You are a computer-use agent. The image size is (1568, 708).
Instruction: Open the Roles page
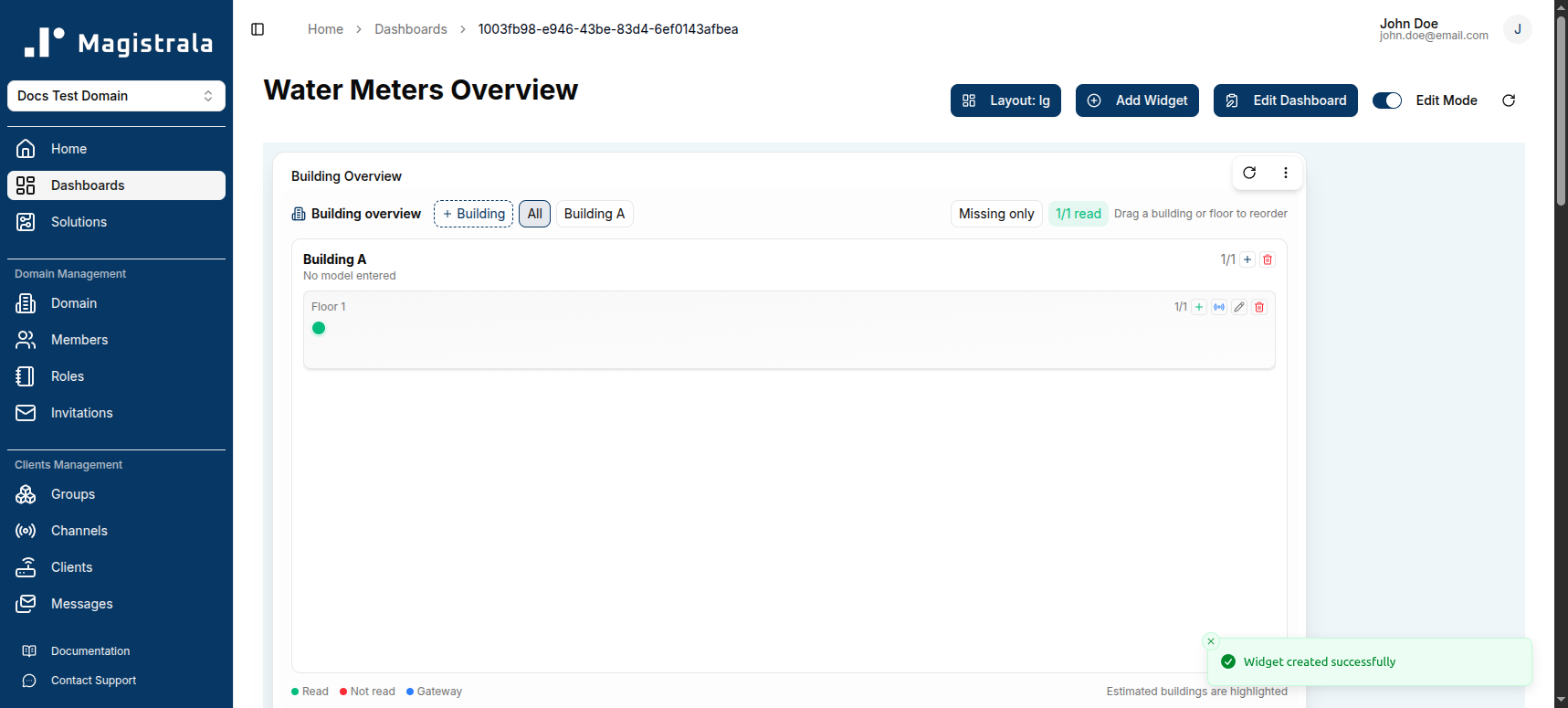[x=116, y=376]
